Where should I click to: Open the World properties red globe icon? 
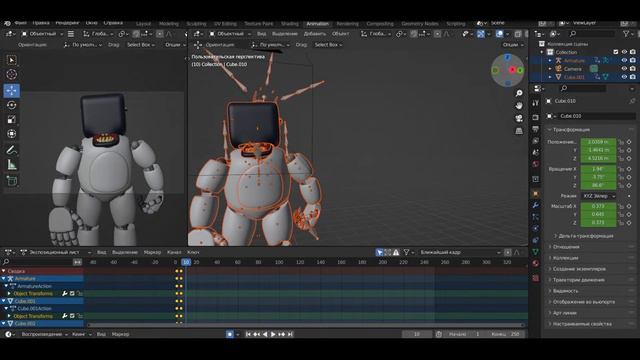point(536,164)
